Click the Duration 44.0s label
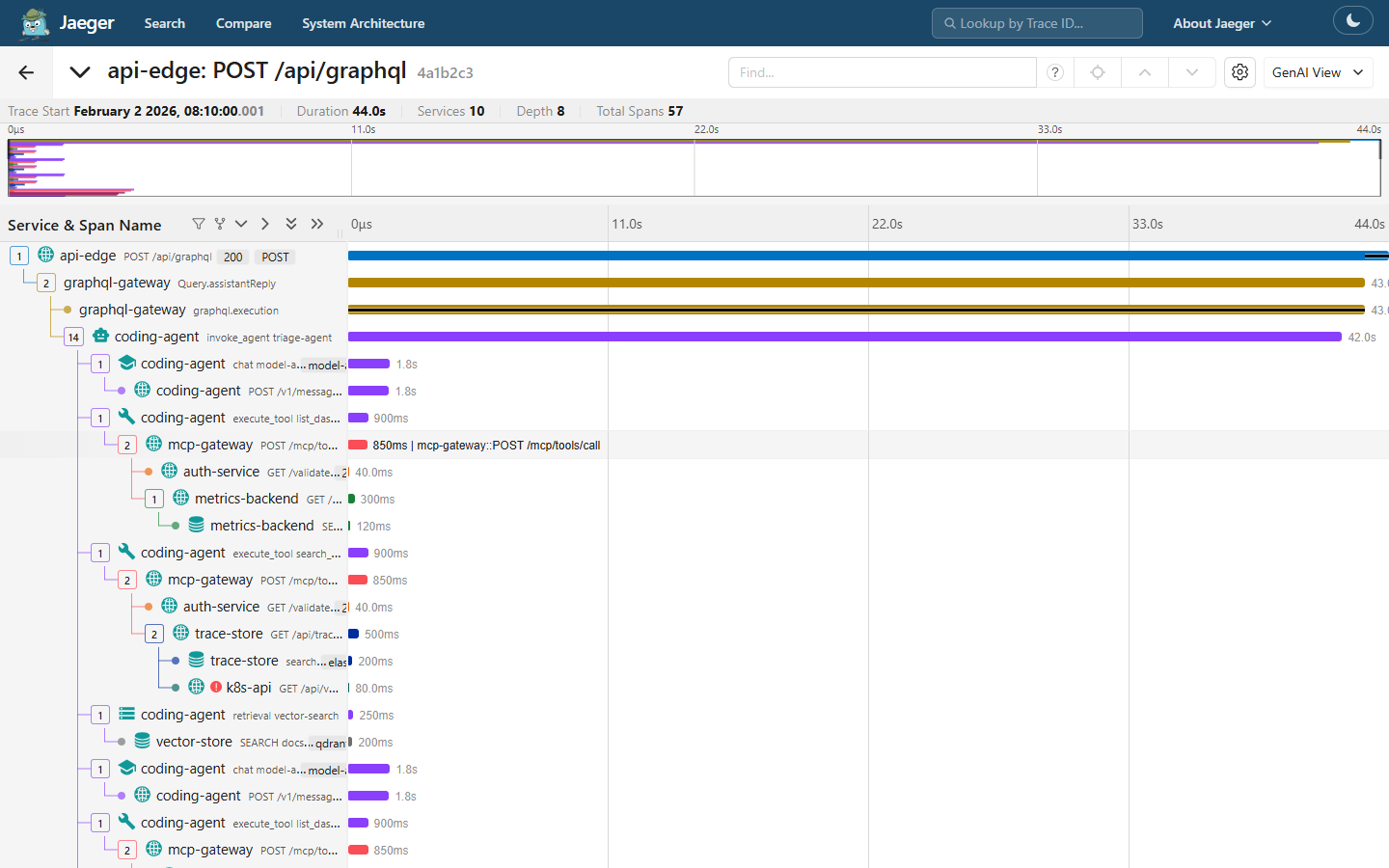Image resolution: width=1389 pixels, height=868 pixels. point(340,111)
